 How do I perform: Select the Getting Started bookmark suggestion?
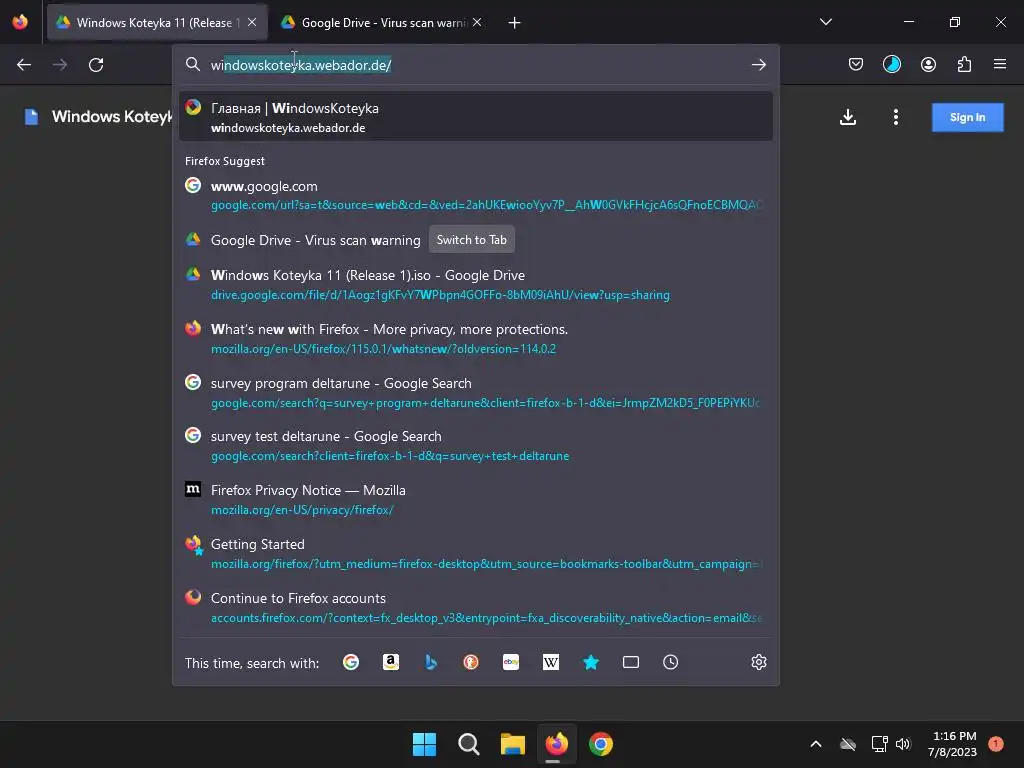[475, 554]
